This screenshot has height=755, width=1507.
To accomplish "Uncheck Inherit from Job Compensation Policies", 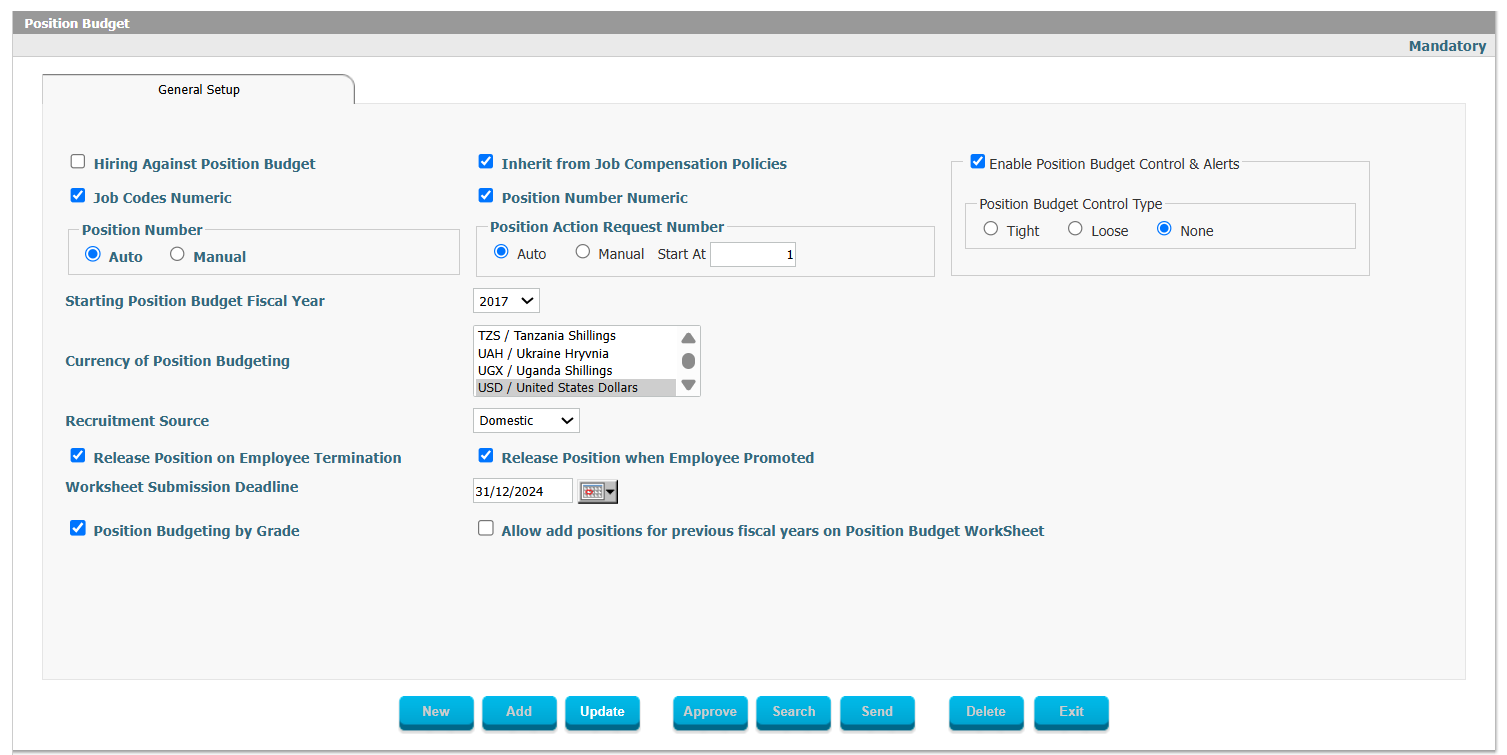I will click(486, 162).
